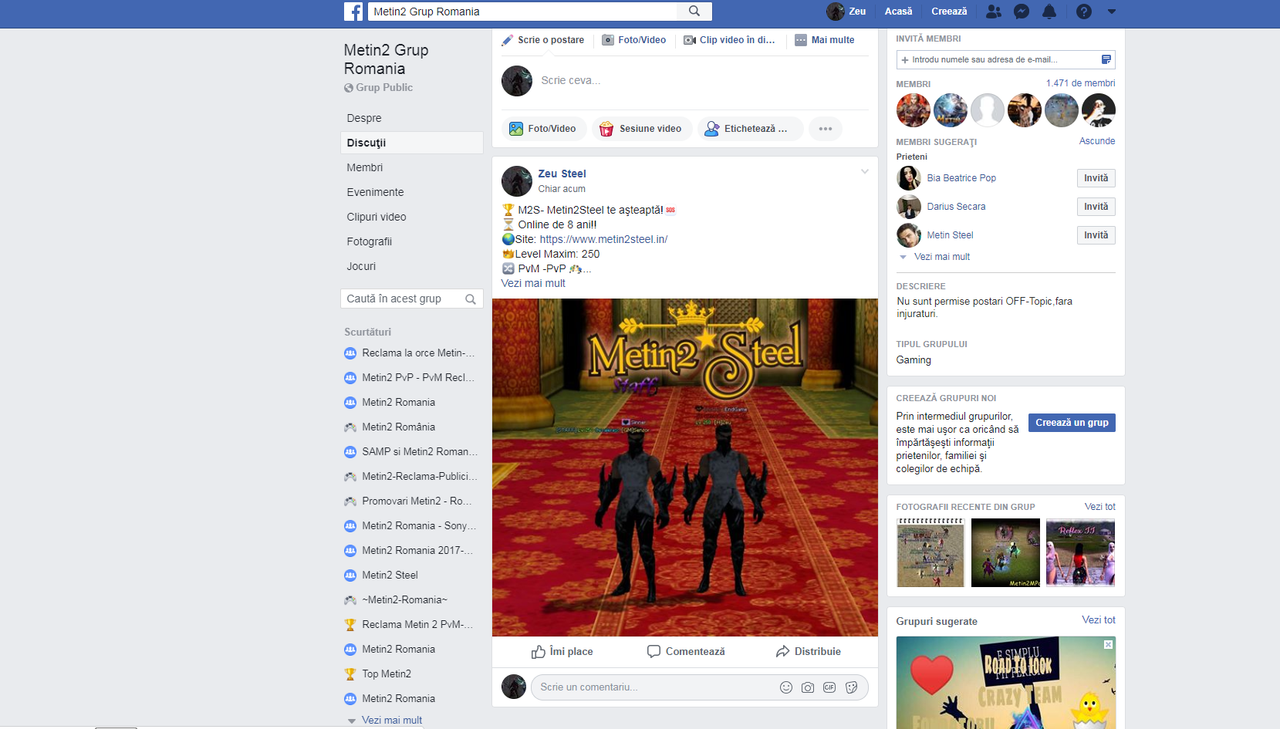Click search icon in group search box

click(x=471, y=299)
